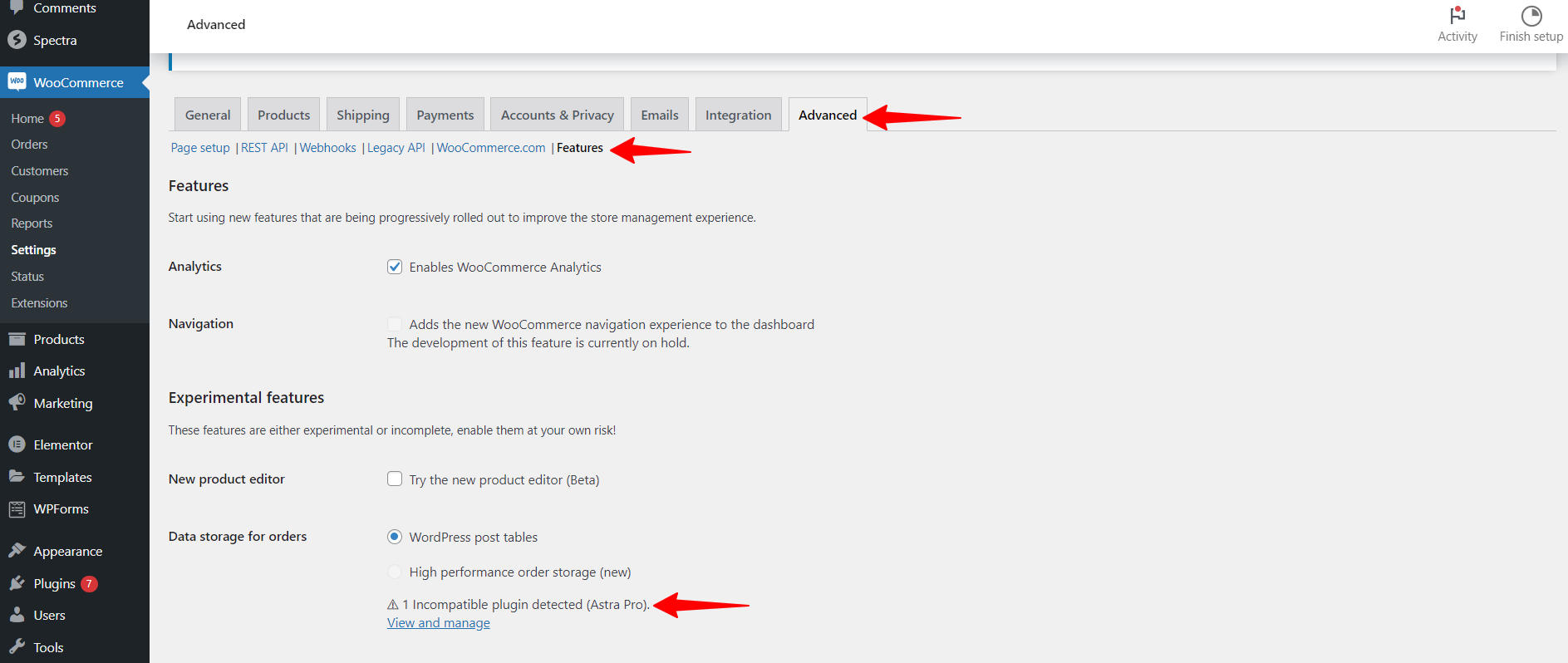
Task: Click the incompatible plugin warning triangle icon
Action: (x=393, y=605)
